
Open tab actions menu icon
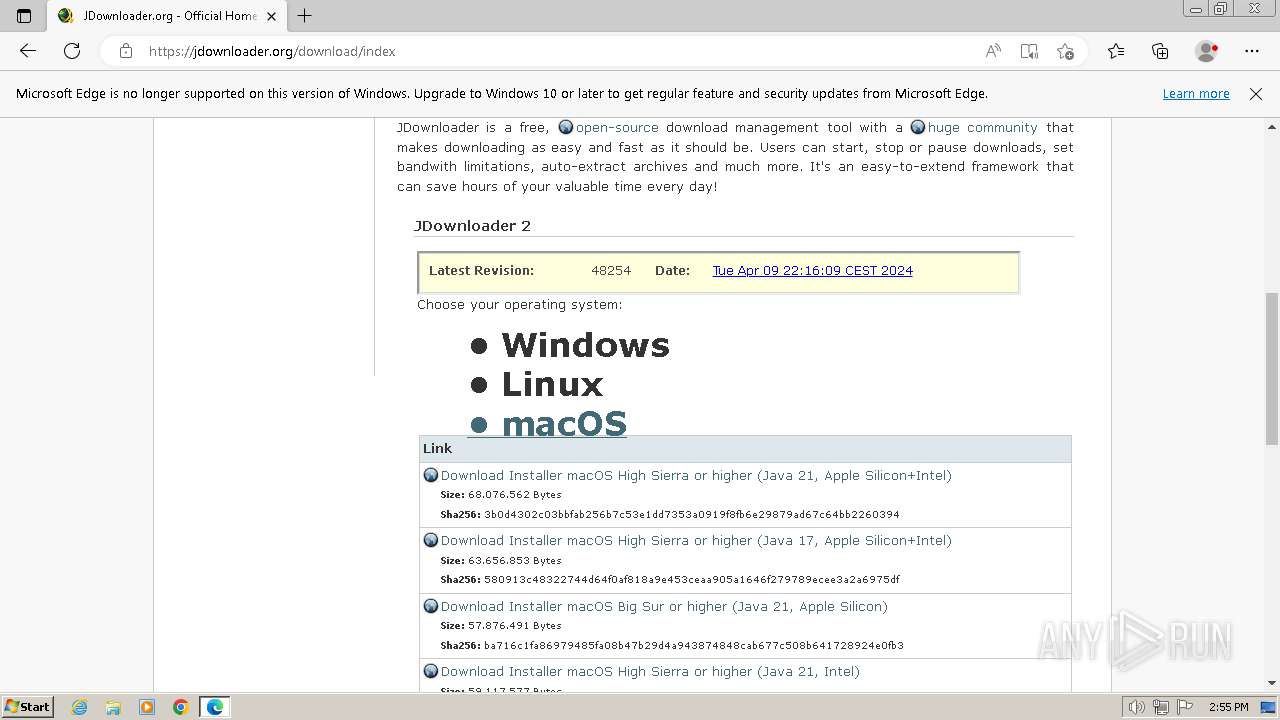(x=24, y=16)
